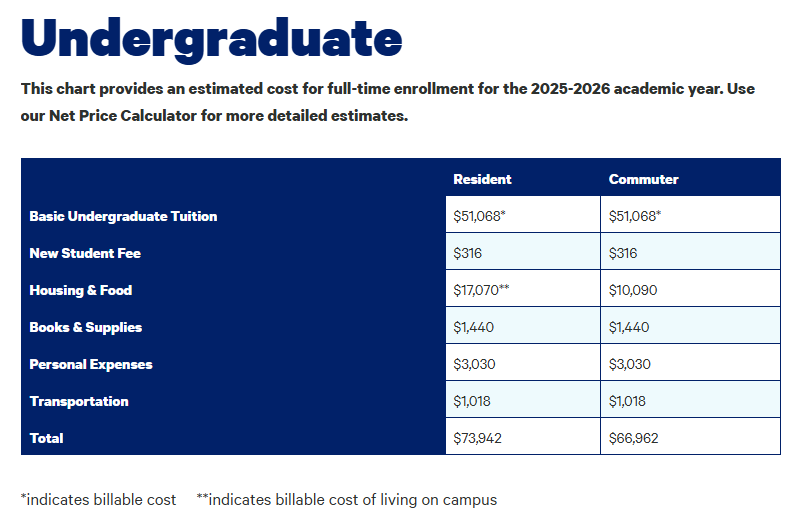Click the living on campus double-asterisk footnote
This screenshot has height=516, width=810.
(347, 499)
